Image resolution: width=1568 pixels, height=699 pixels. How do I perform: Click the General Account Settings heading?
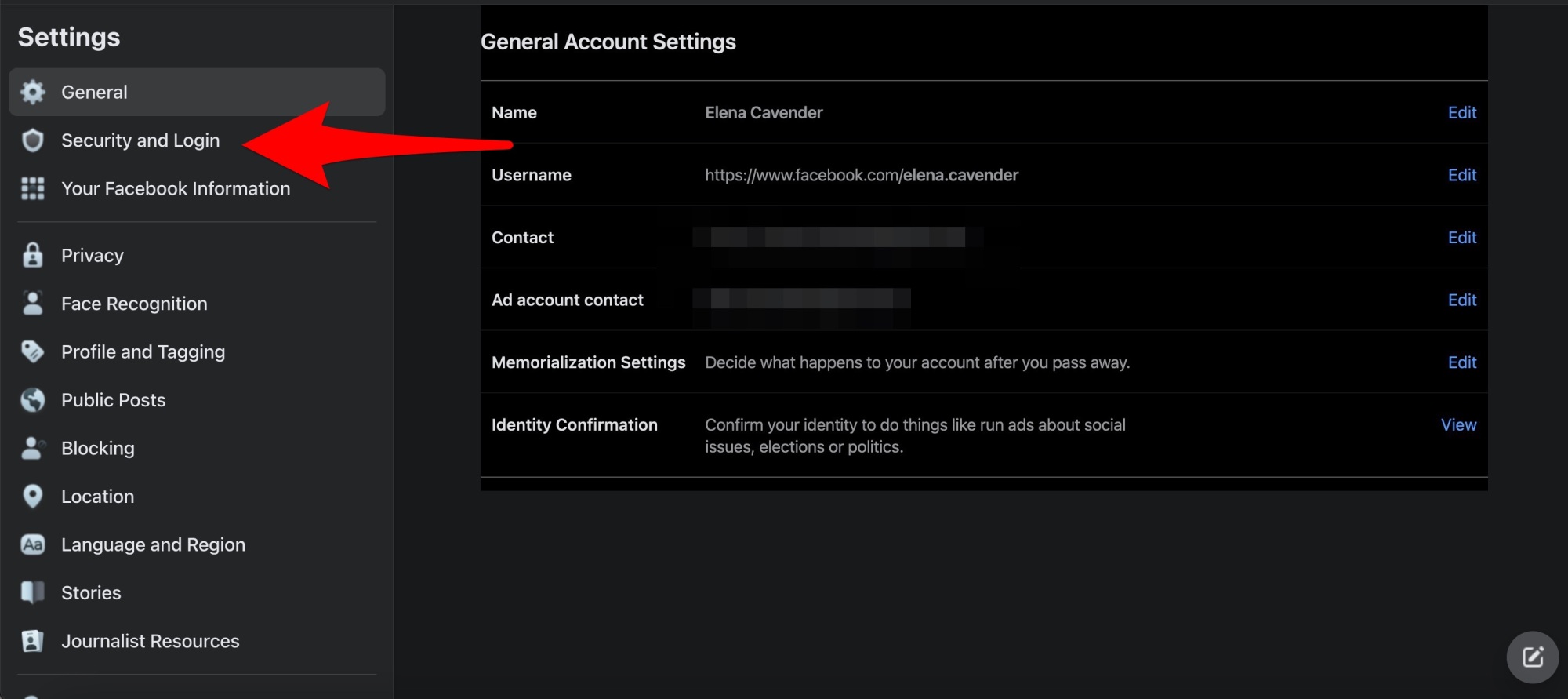(x=608, y=42)
